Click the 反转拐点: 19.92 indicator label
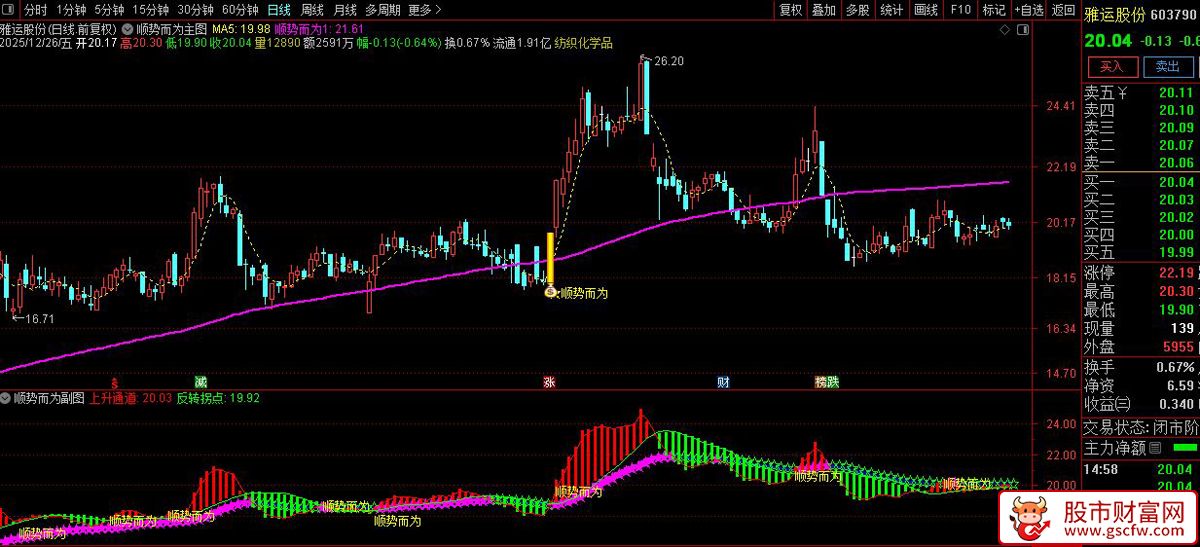Screen dimensions: 1200x547 coord(219,397)
